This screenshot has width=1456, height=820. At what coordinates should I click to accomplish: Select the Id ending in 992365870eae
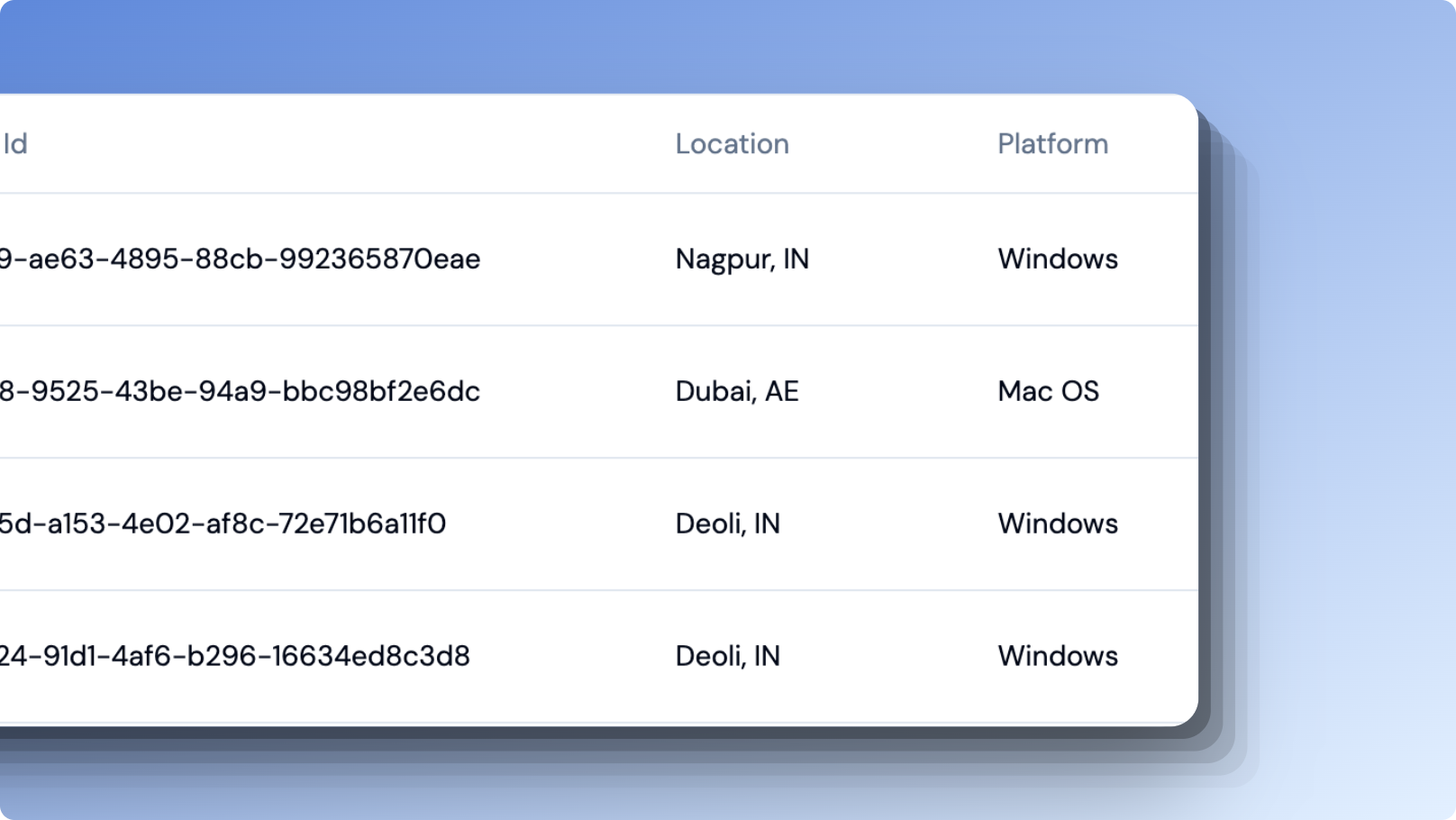tap(240, 259)
